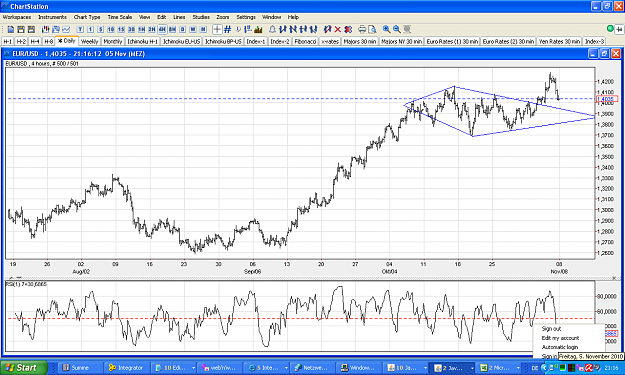Open the Time Scale menu
Viewport: 625px width, 375px height.
tap(120, 17)
